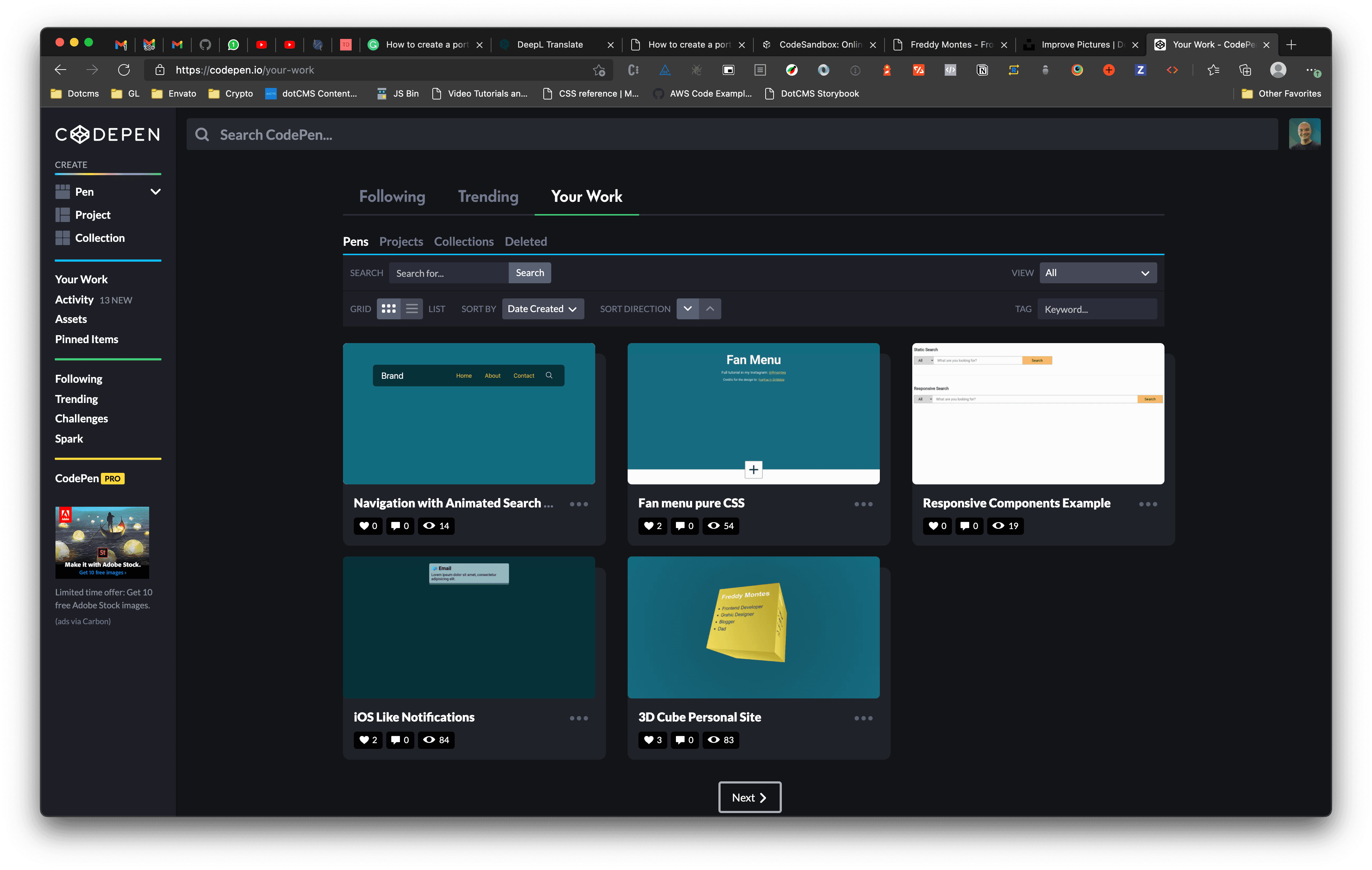This screenshot has width=1372, height=870.
Task: Expand the Pen create menu chevron
Action: 155,192
